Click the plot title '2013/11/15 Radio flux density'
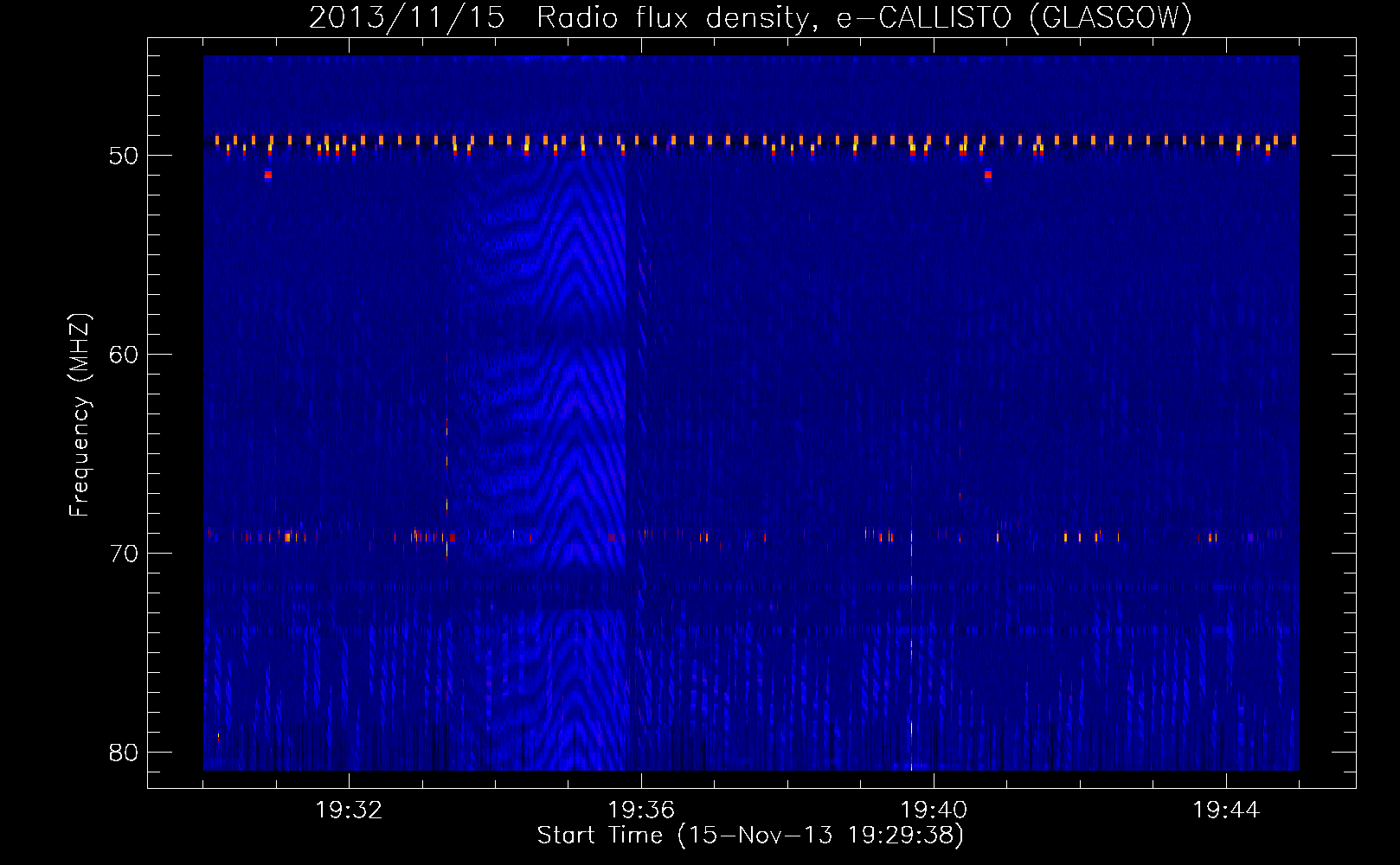 (561, 18)
